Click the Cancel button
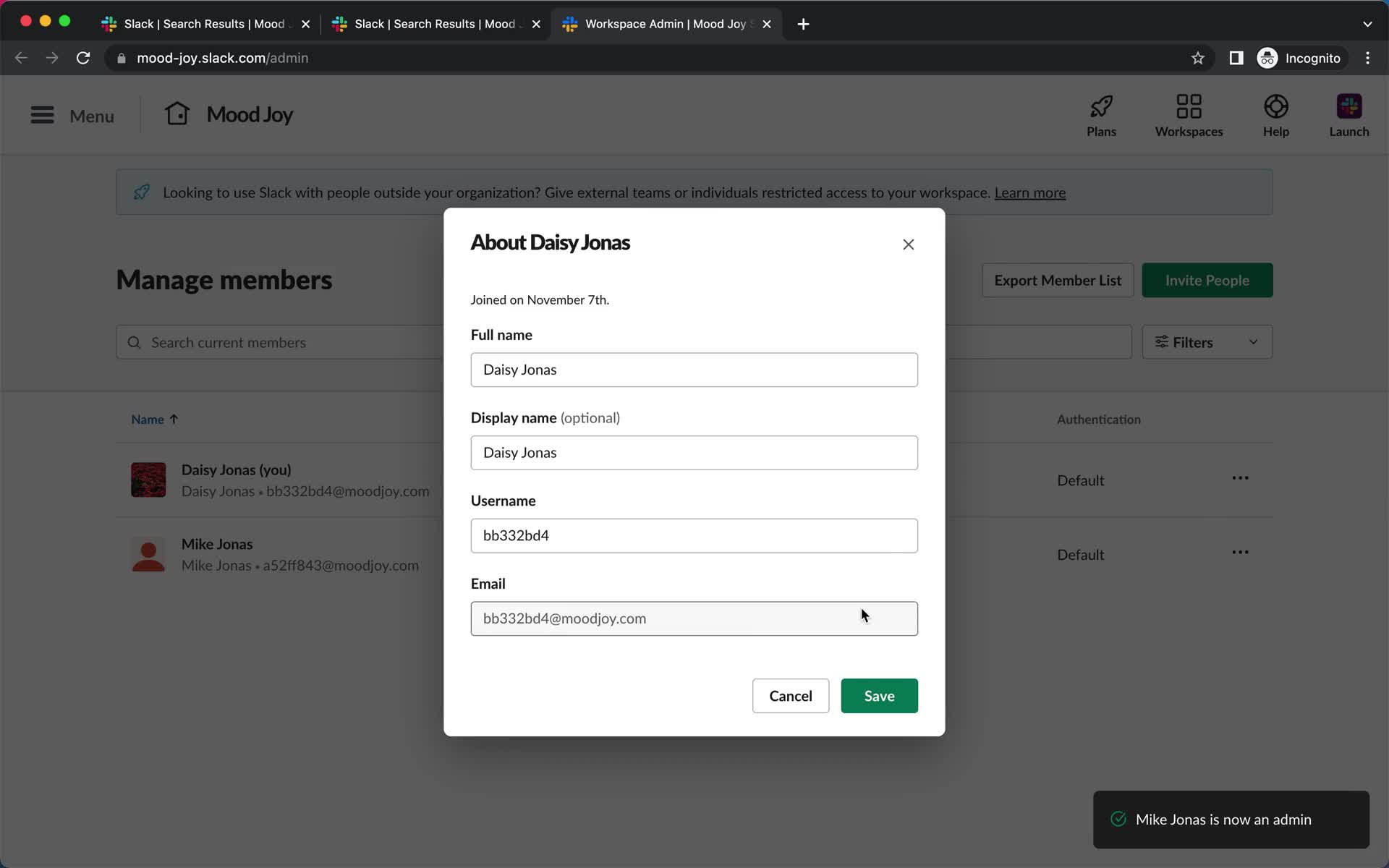Screen dimensions: 1389x868 (x=790, y=695)
